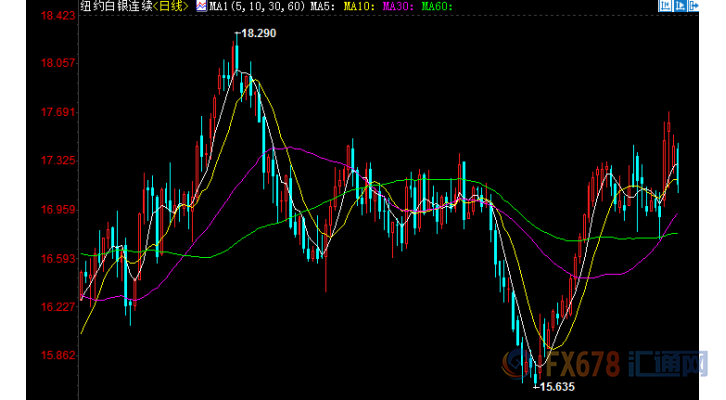Click the 汇通网 watermark text
The height and width of the screenshot is (400, 726).
(669, 364)
